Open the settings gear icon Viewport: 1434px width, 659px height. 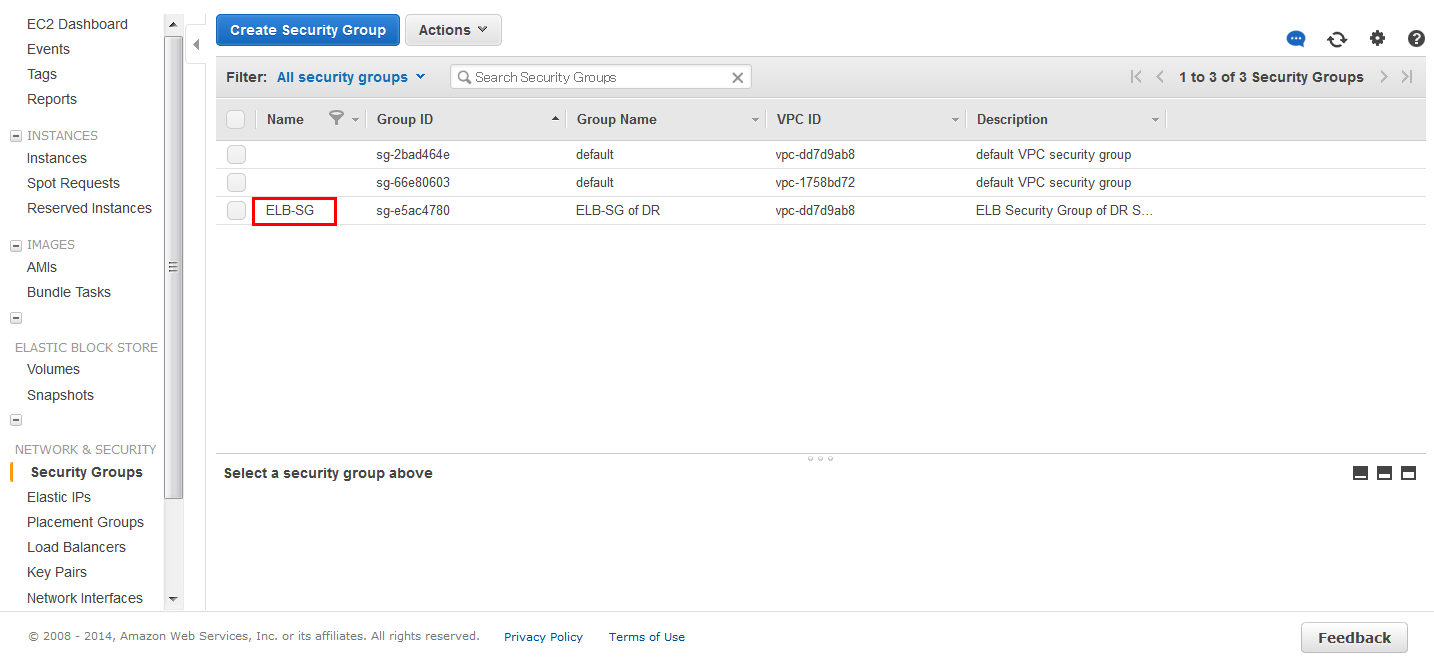point(1377,39)
